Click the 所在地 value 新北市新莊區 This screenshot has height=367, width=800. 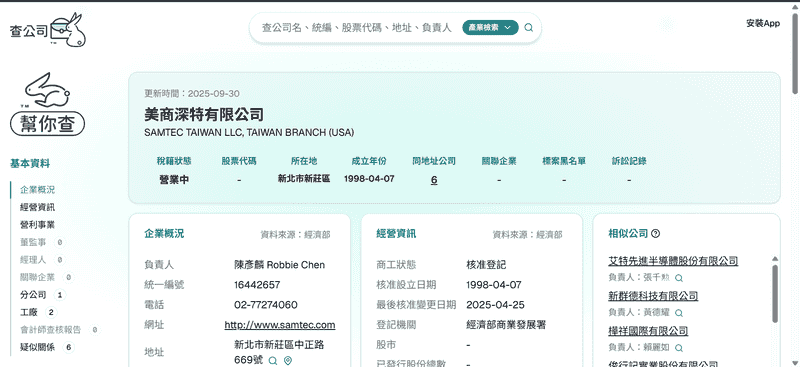[x=304, y=179]
